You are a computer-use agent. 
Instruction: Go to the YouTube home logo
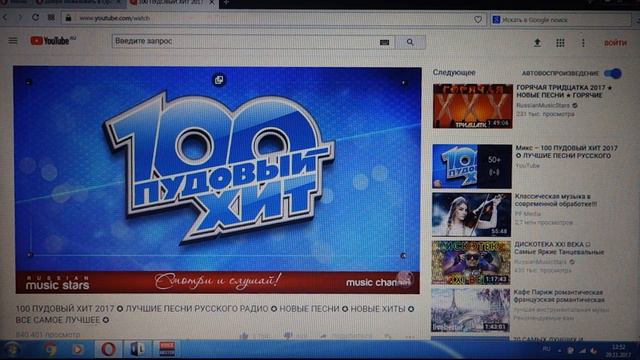(x=53, y=40)
